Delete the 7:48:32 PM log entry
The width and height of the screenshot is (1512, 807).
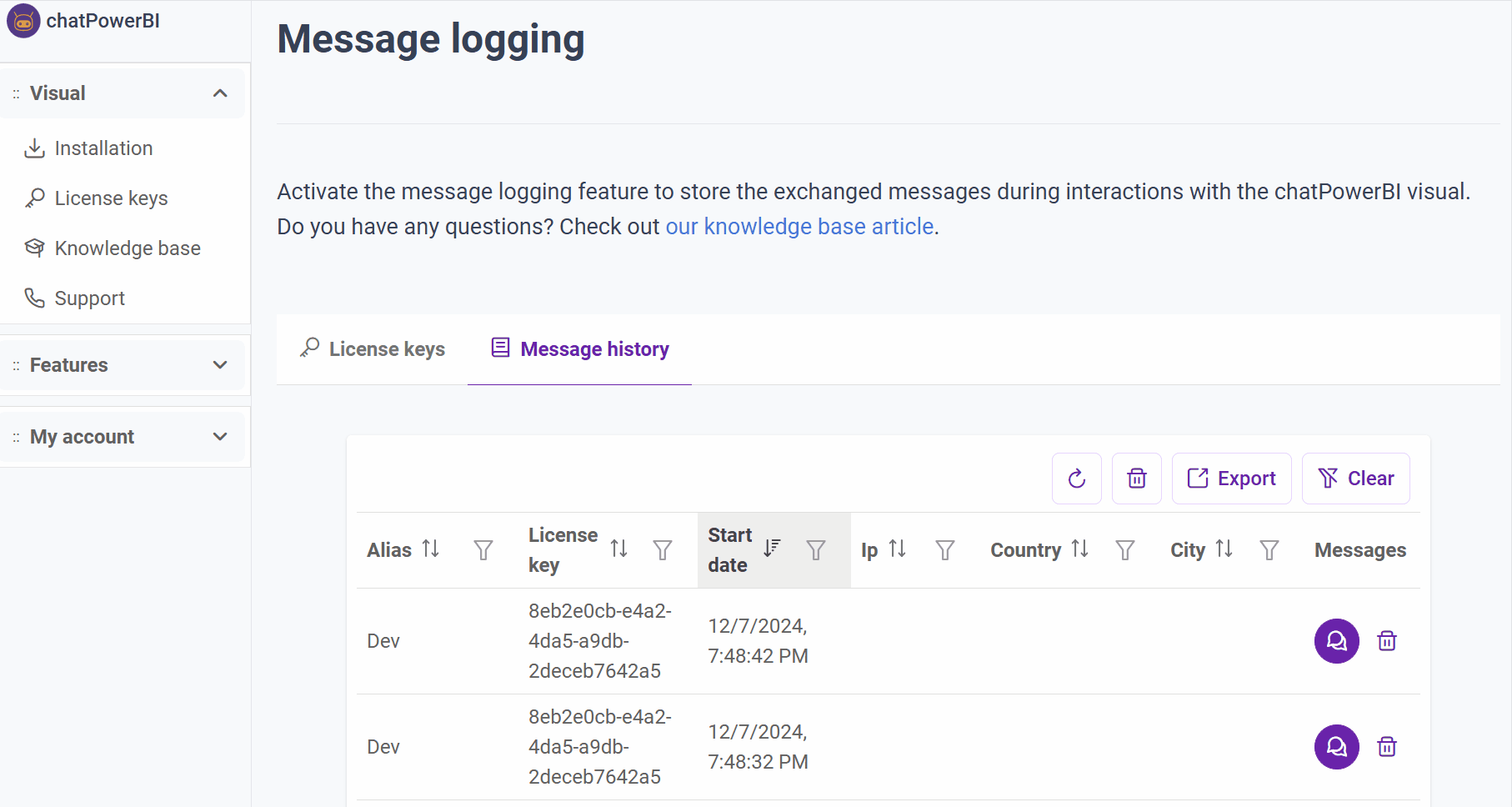pyautogui.click(x=1387, y=747)
